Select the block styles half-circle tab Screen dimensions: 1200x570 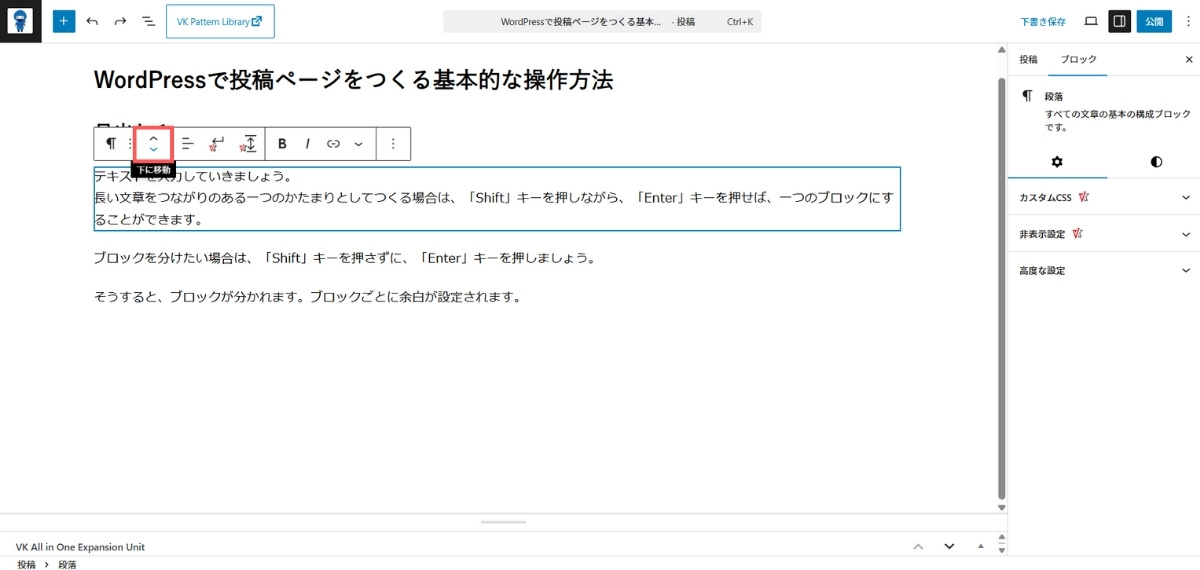1156,162
